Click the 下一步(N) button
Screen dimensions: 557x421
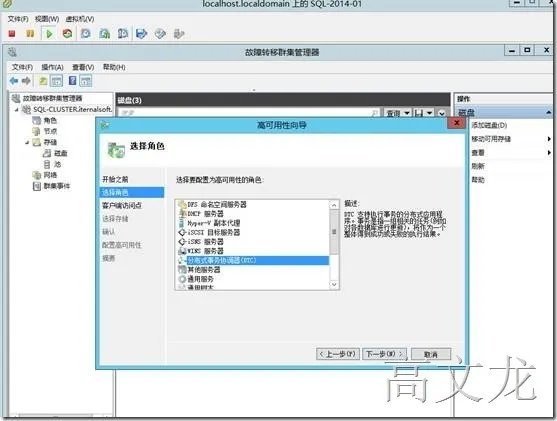pos(384,354)
